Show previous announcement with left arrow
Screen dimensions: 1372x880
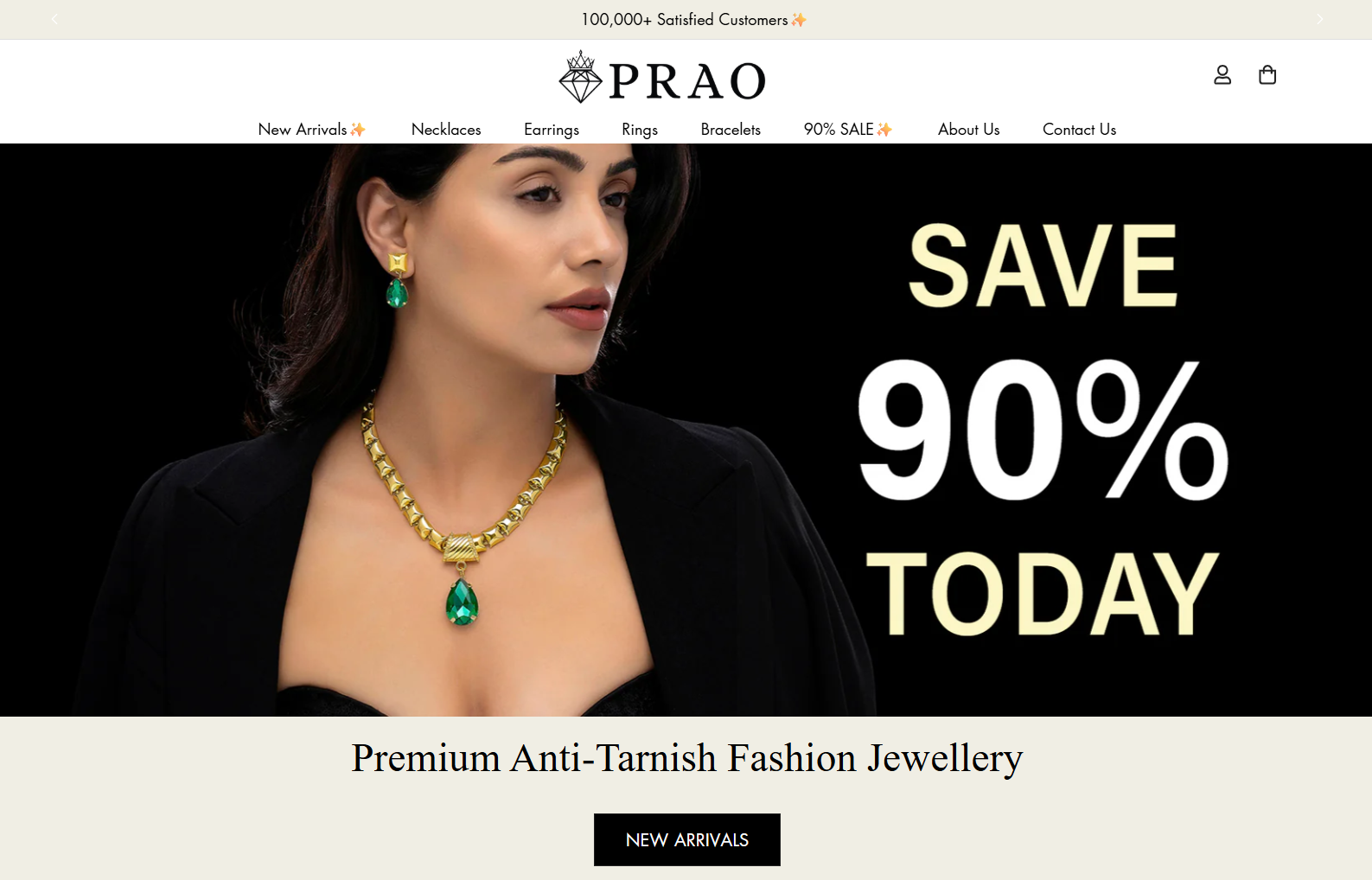pos(54,19)
